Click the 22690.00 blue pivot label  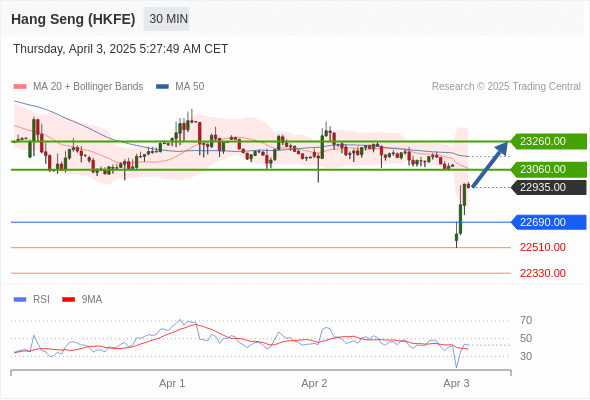549,222
